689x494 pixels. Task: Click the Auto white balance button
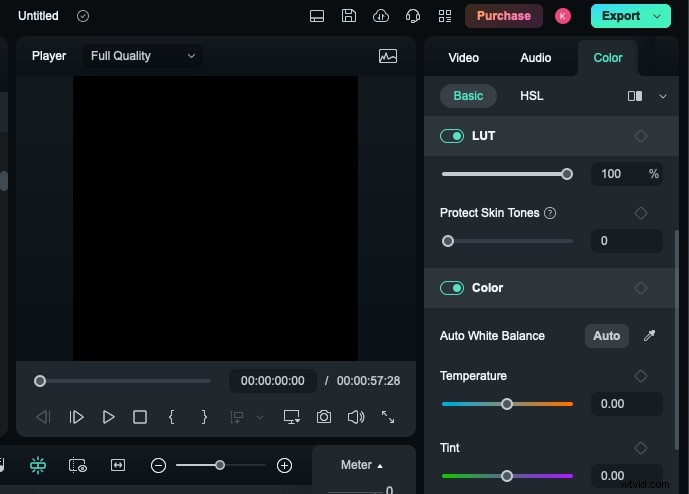pos(606,336)
